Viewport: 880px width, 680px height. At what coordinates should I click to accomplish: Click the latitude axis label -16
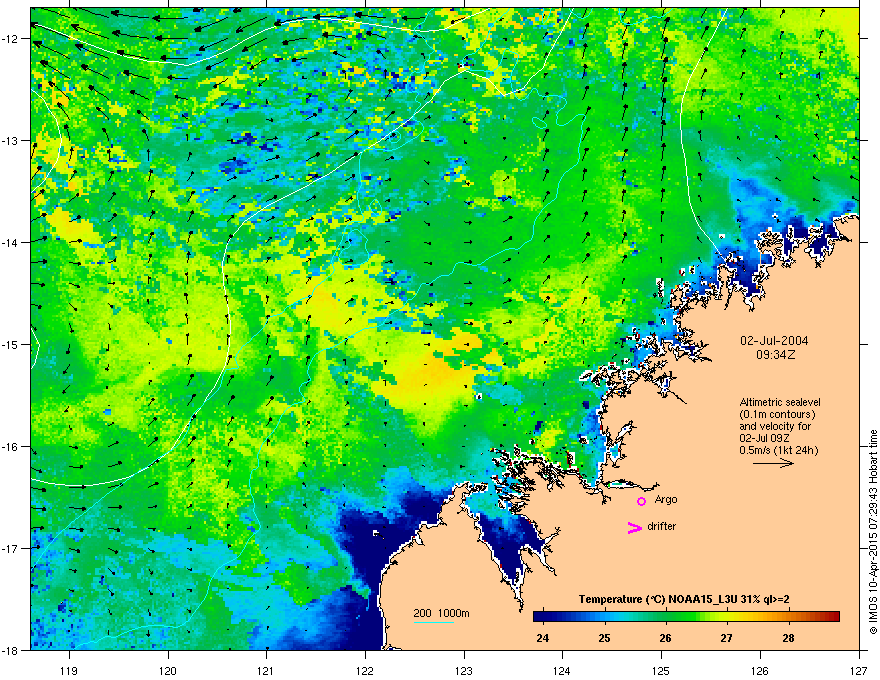pos(11,447)
